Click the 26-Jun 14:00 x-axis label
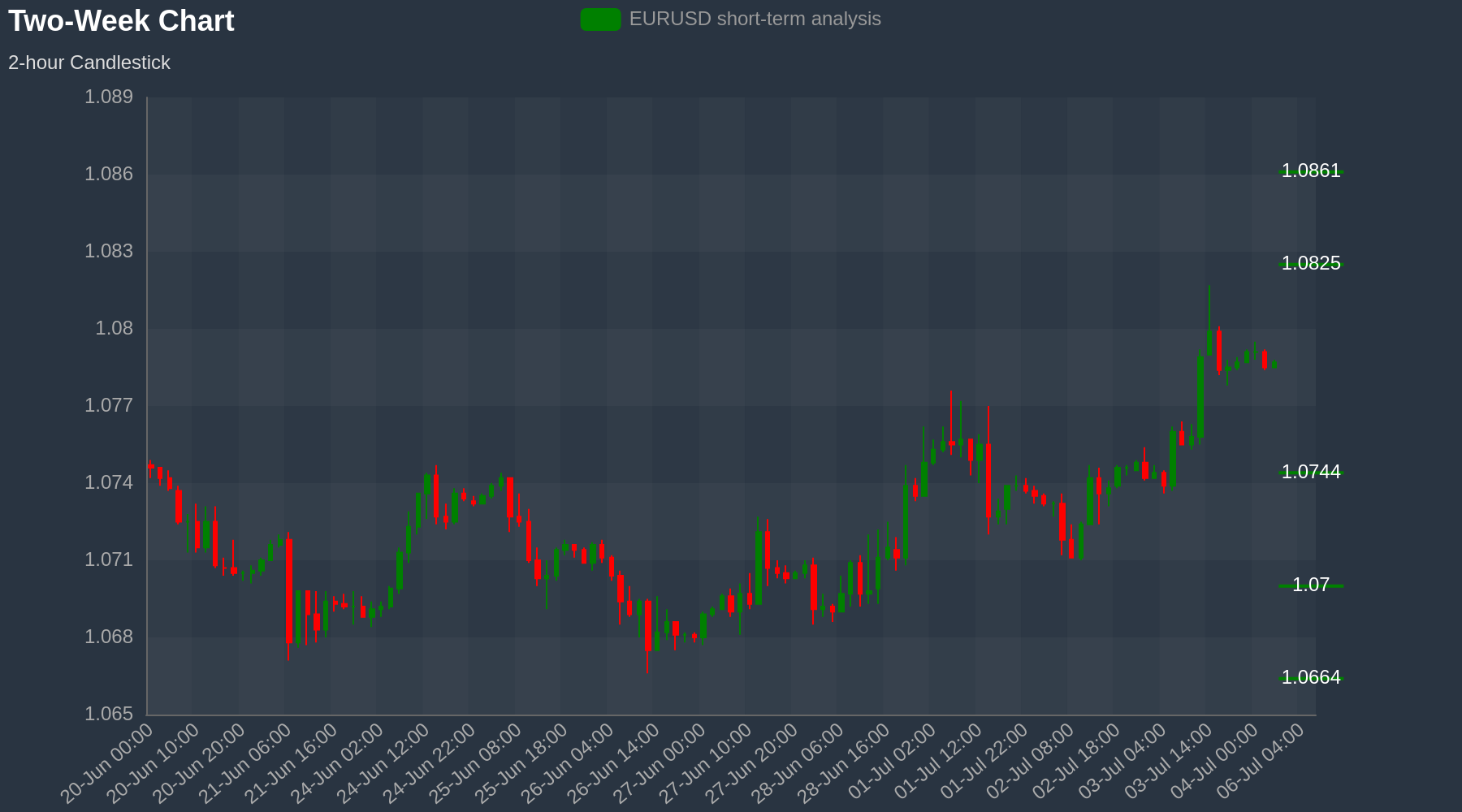This screenshot has height=812, width=1462. tap(614, 764)
